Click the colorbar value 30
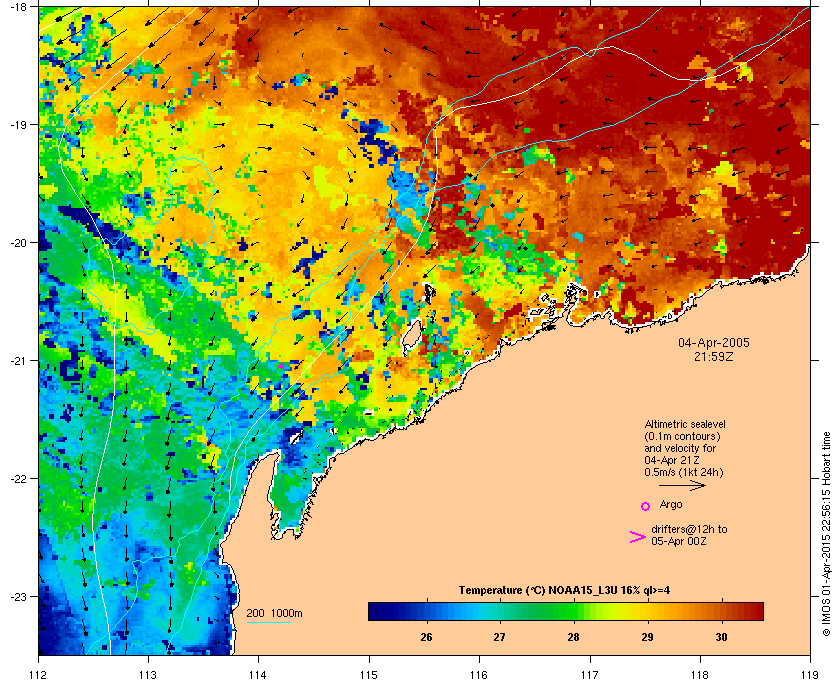Viewport: 840px width, 680px height. 721,637
